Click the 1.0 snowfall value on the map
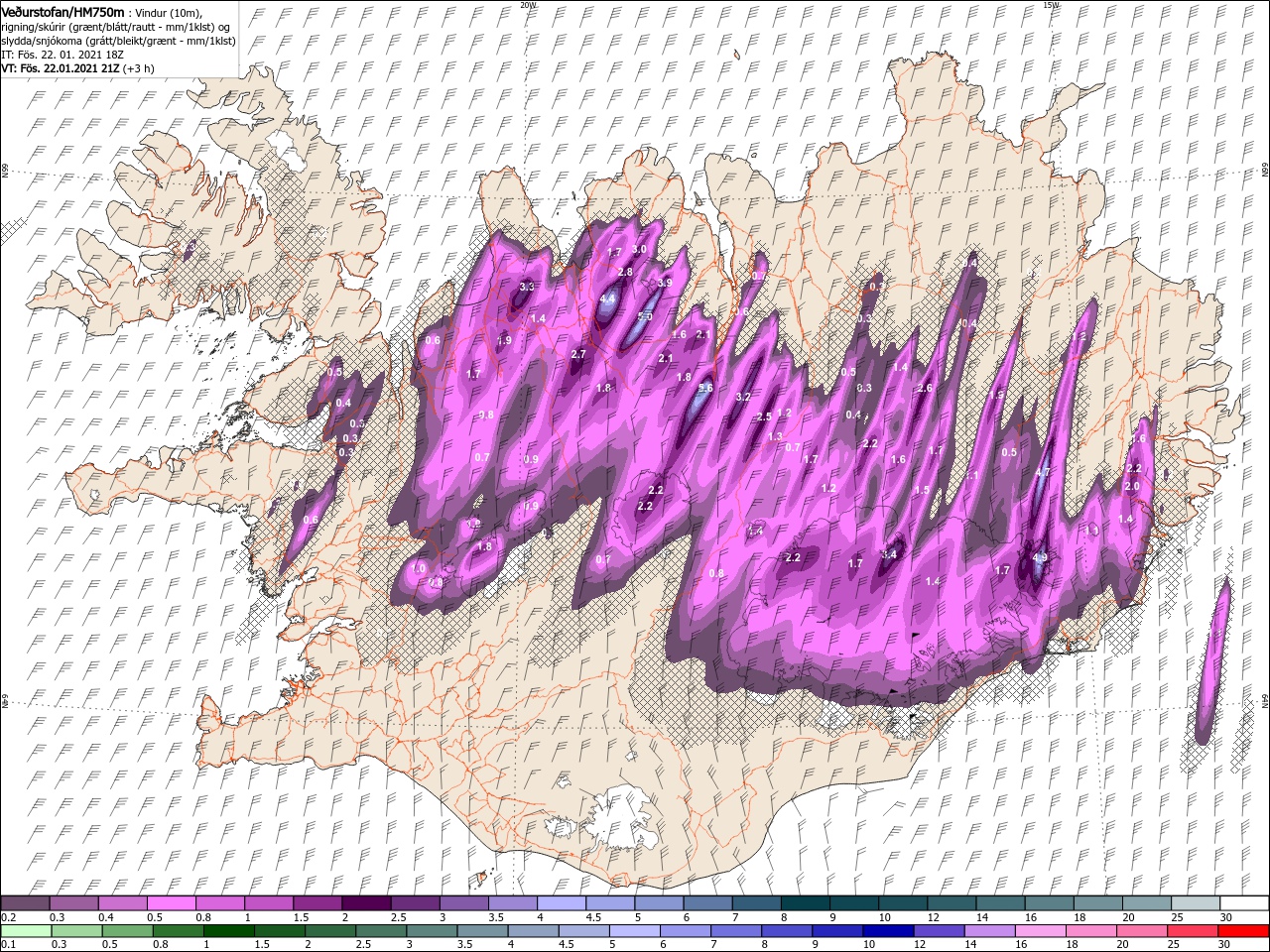The image size is (1270, 952). point(419,568)
